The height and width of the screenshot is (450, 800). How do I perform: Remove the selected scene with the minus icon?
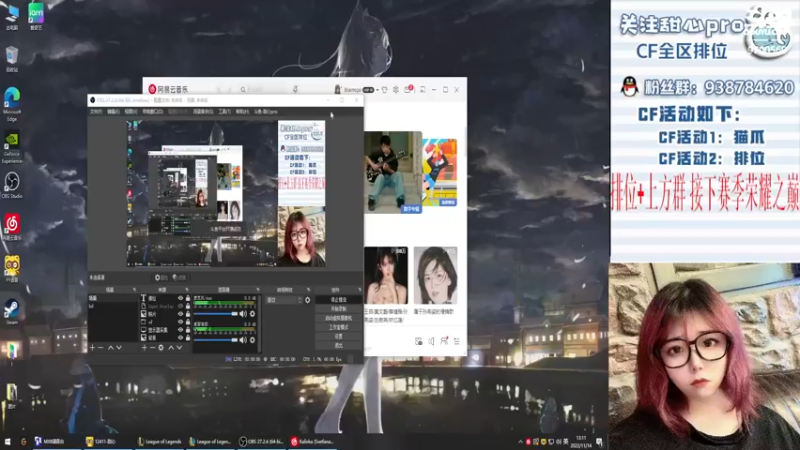[101, 347]
